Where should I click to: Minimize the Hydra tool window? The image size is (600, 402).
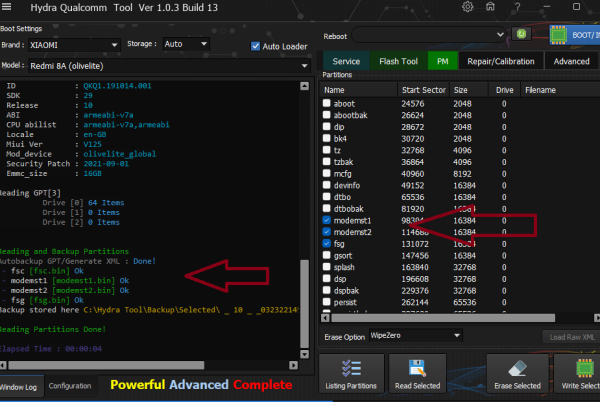(546, 7)
